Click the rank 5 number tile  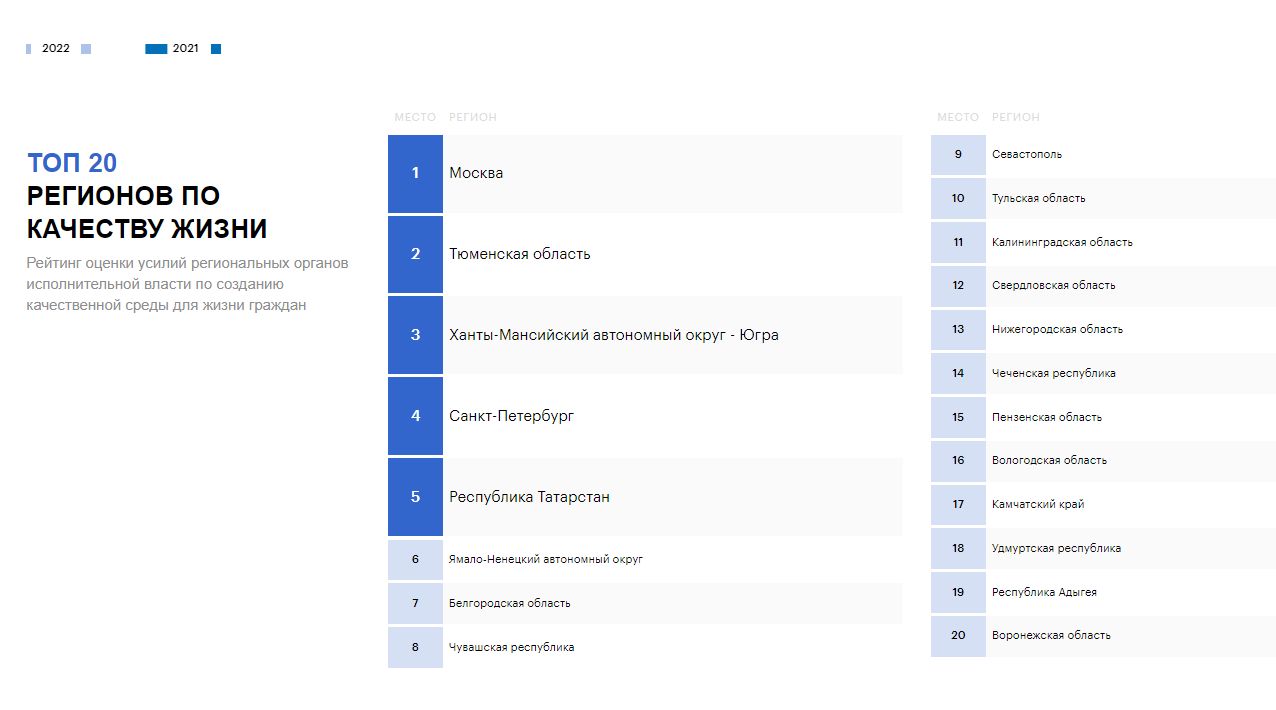415,497
